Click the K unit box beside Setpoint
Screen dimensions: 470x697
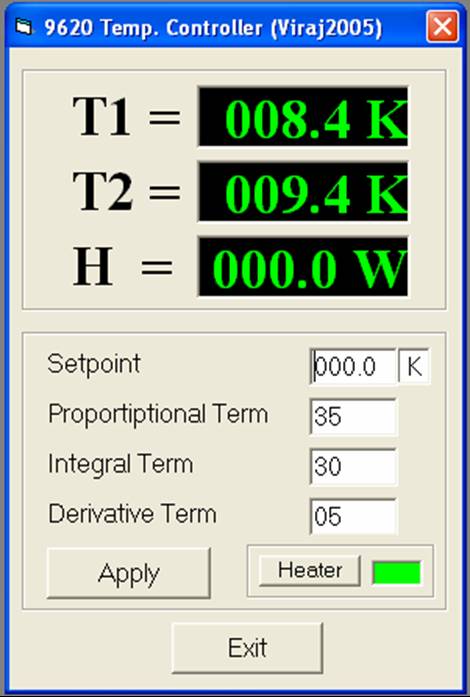click(x=414, y=367)
